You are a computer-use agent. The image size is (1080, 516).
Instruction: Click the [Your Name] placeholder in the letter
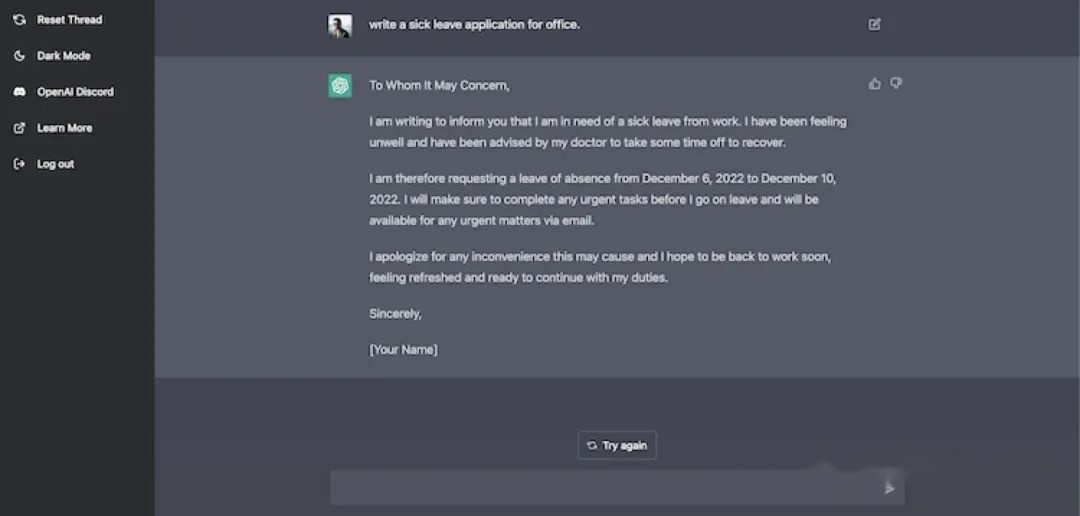pyautogui.click(x=404, y=350)
